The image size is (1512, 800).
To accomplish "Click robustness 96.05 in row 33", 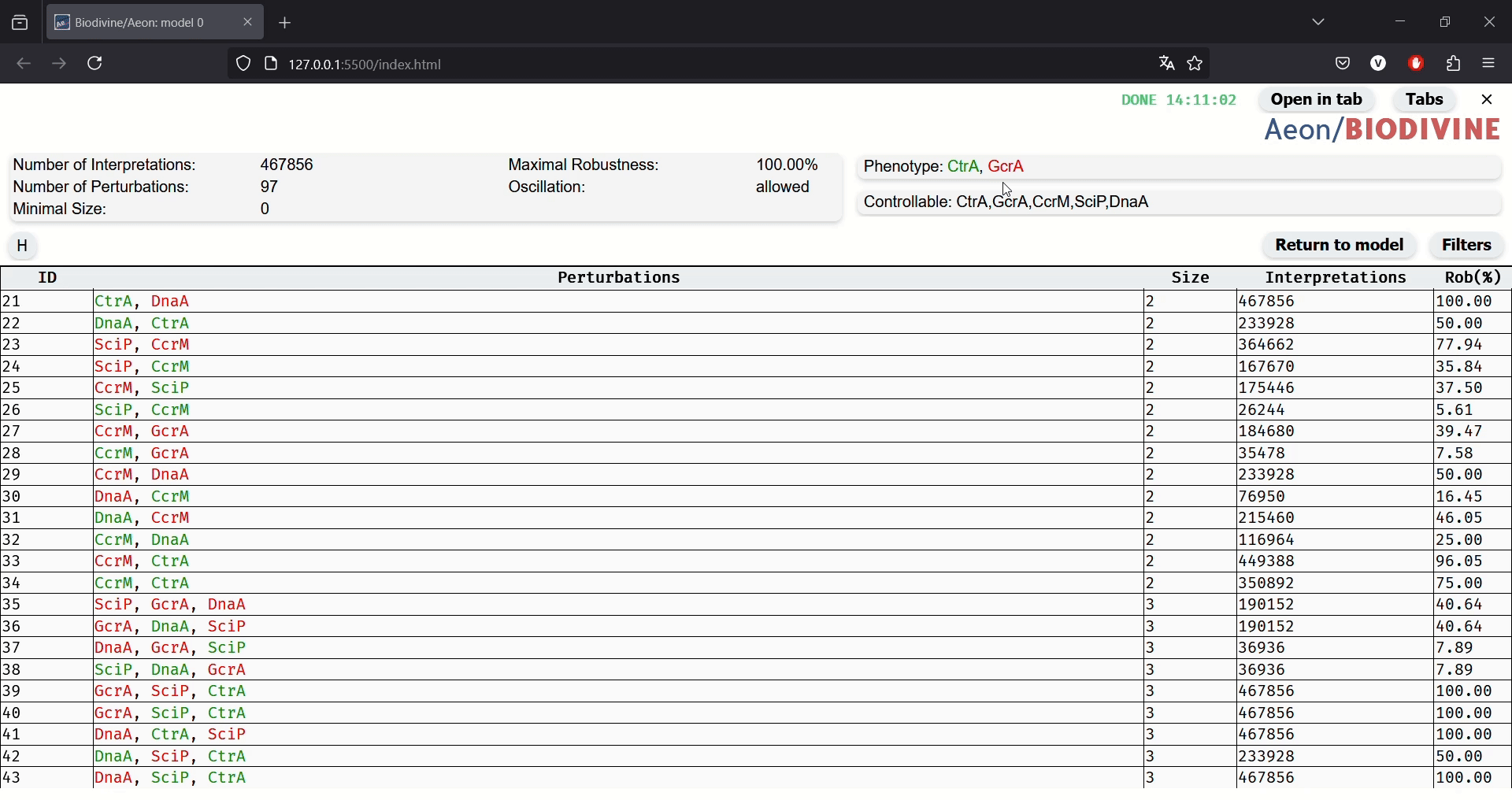I will click(x=1461, y=563).
